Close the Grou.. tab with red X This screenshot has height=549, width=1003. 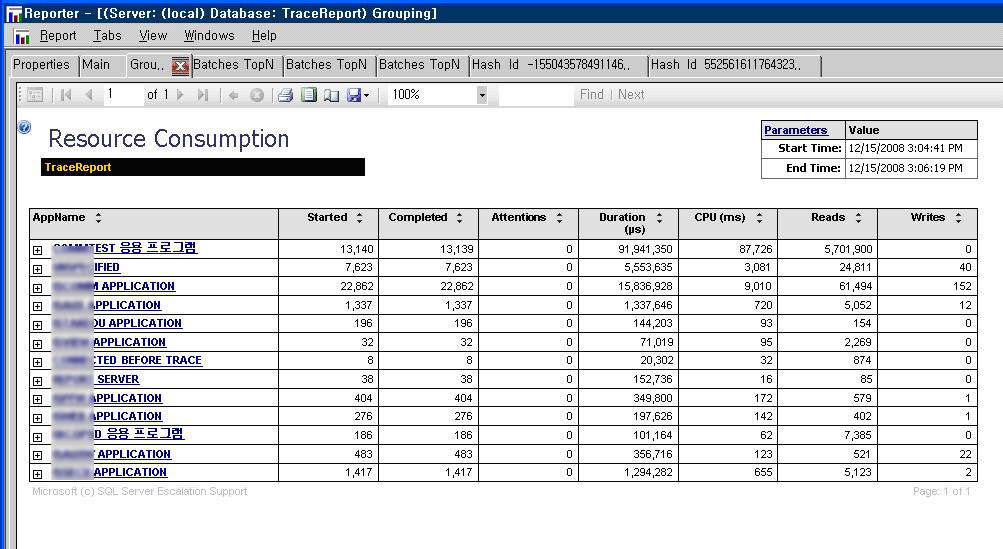(x=180, y=65)
